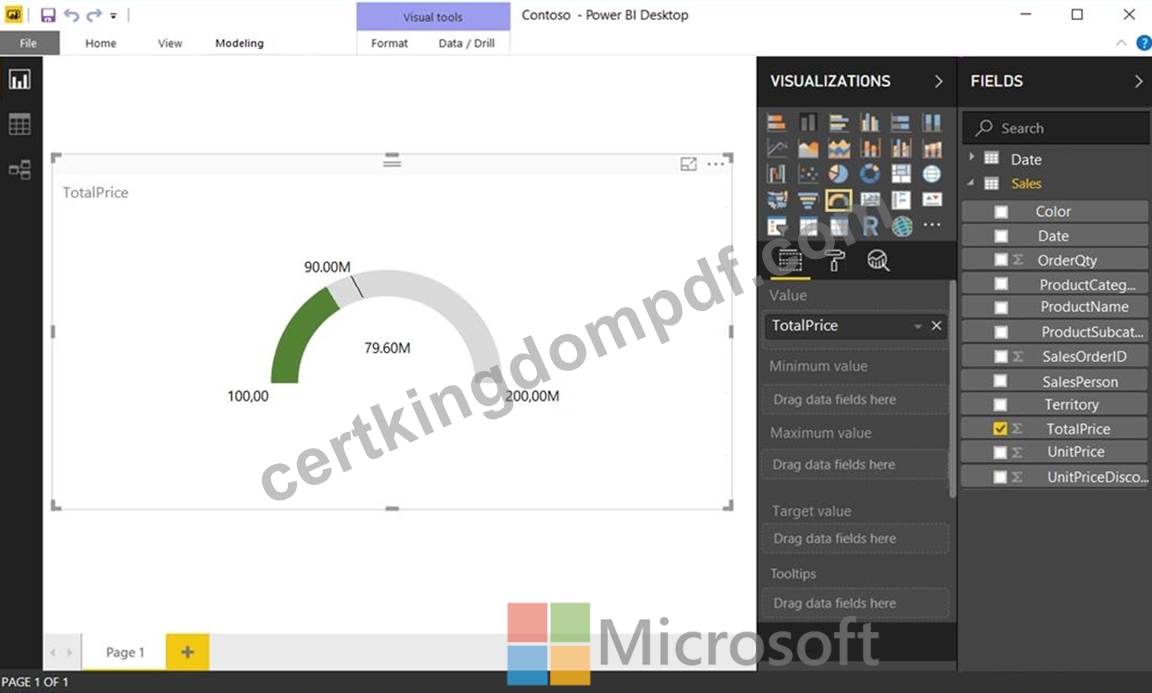Tick the Color field checkbox
Viewport: 1152px width, 693px height.
[1001, 212]
